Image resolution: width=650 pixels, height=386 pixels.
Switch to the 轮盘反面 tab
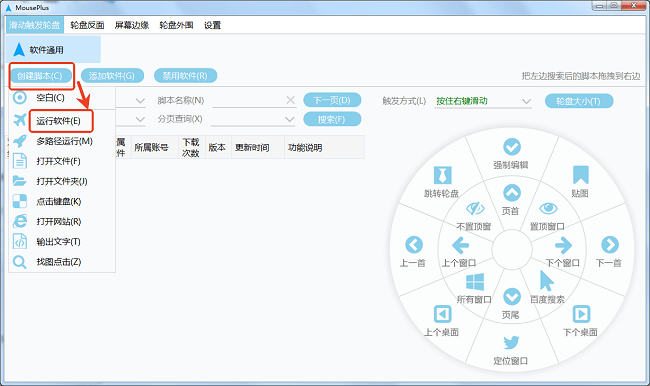pos(87,25)
